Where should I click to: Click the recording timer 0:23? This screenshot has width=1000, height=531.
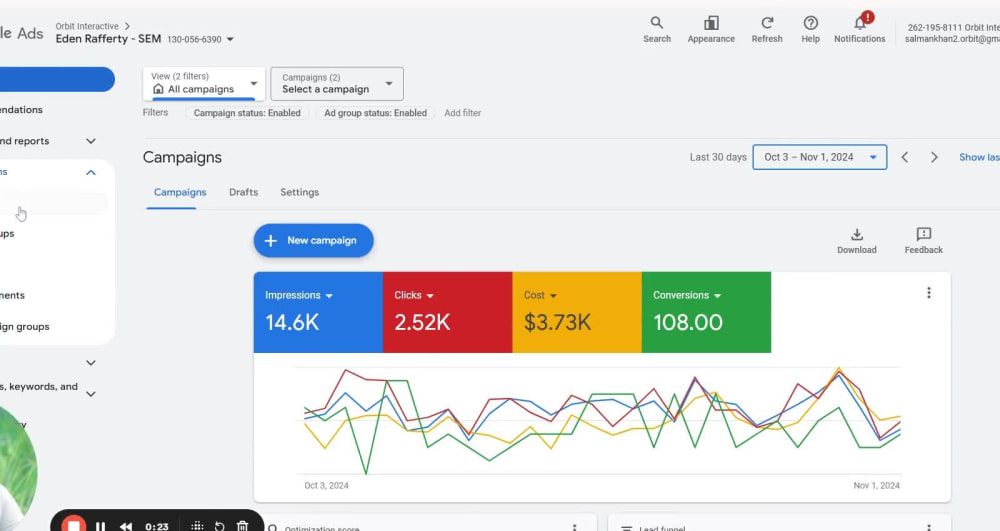[x=156, y=527]
